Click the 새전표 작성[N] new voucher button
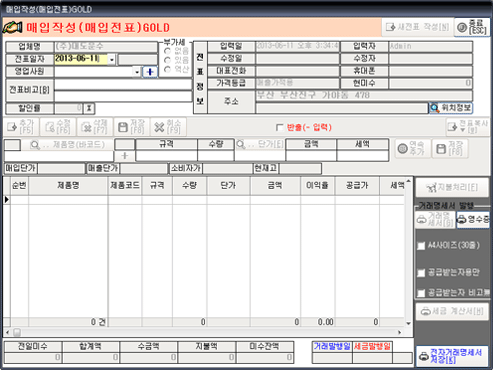 click(x=417, y=27)
